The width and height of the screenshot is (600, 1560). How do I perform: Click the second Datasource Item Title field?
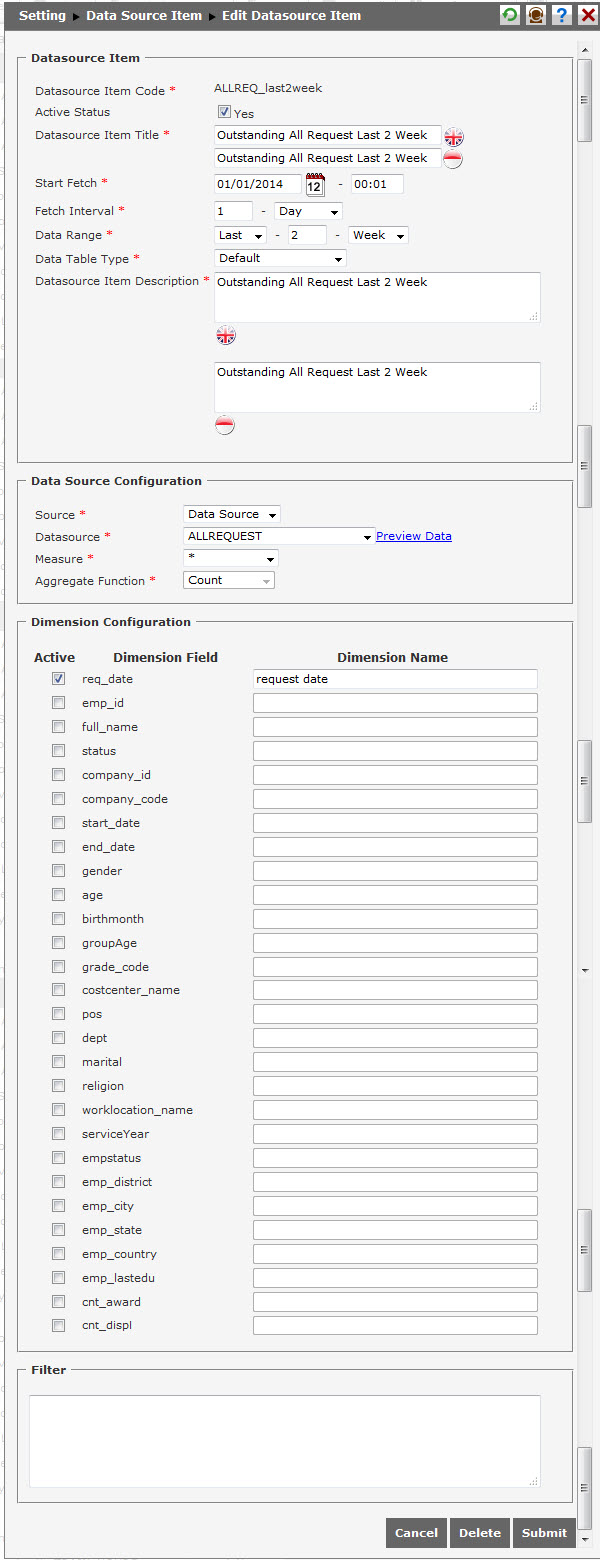point(327,158)
